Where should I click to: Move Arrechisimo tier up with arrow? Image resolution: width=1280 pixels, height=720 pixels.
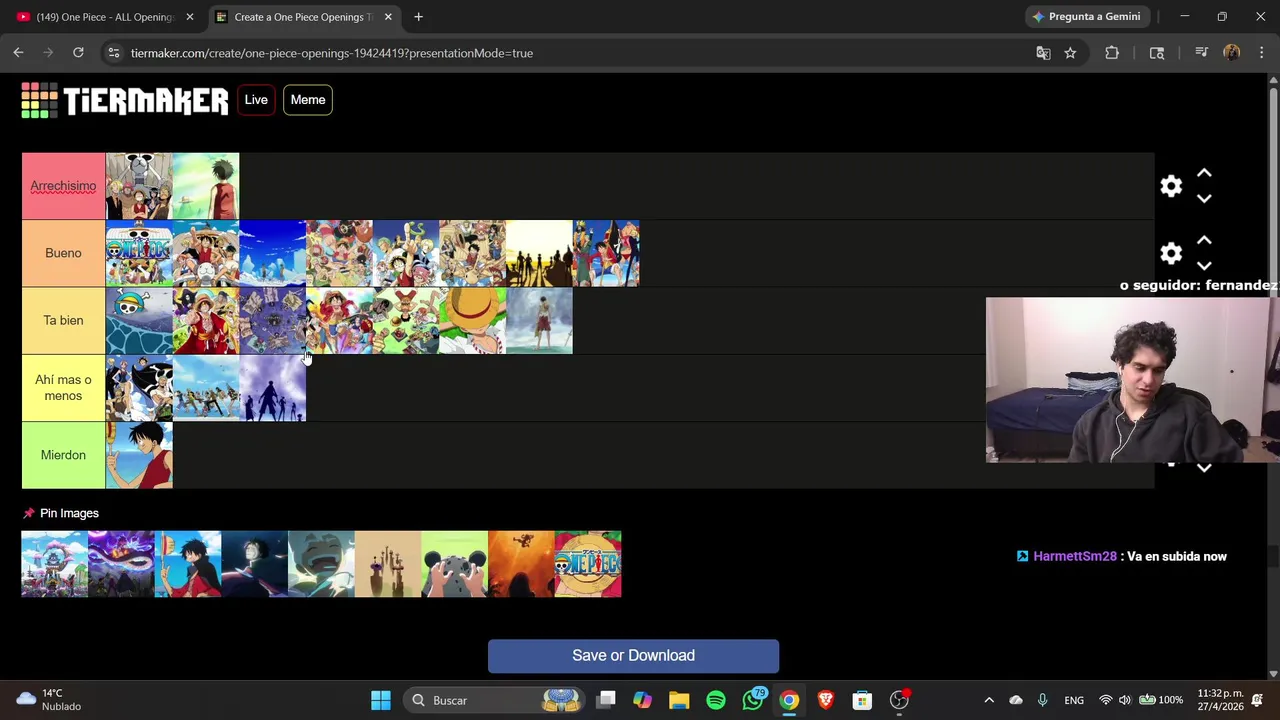pos(1204,174)
